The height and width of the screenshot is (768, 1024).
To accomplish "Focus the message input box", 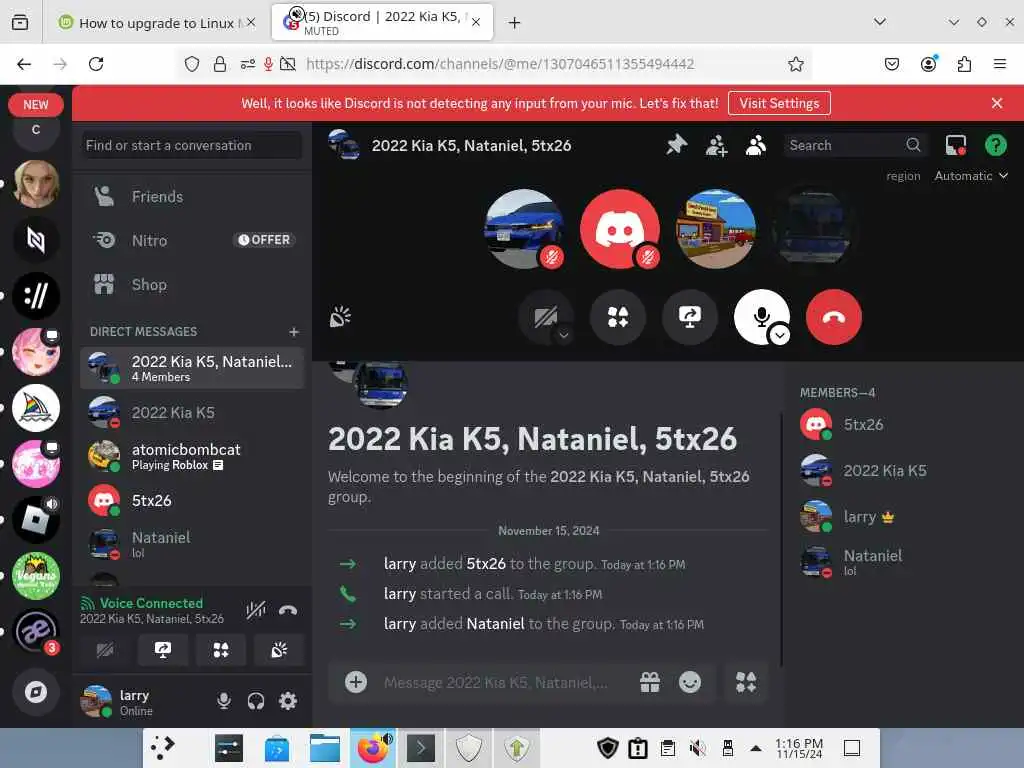I will 496,682.
